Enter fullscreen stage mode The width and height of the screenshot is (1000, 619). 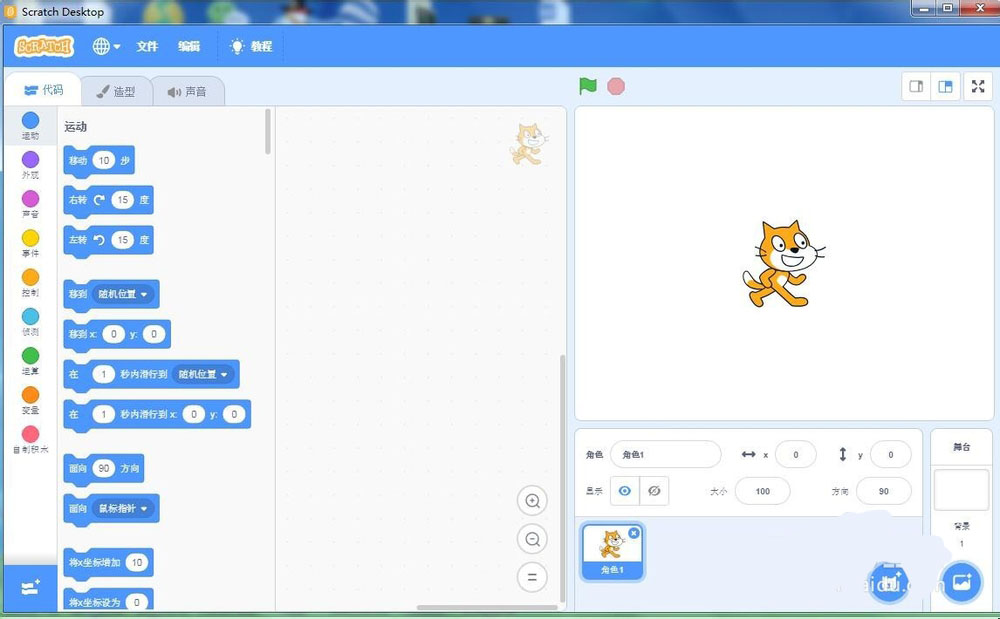[x=977, y=86]
